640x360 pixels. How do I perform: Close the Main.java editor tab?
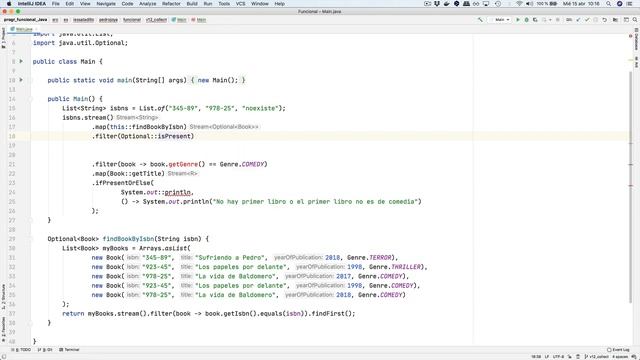(36, 29)
